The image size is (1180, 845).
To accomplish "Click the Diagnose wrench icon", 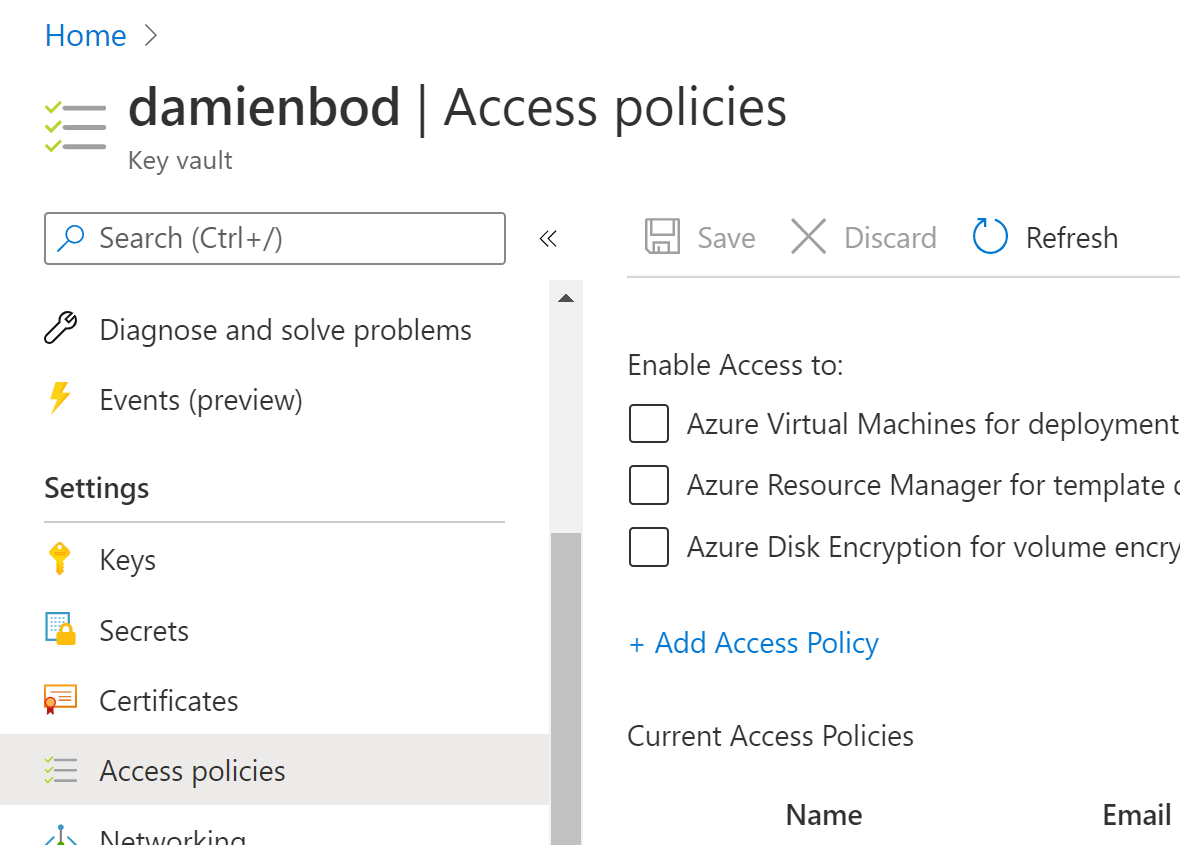I will click(x=60, y=329).
